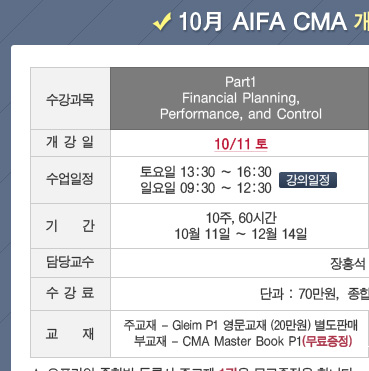Click the 일요일 09:30 ~ 12:30 schedule text

pos(206,188)
